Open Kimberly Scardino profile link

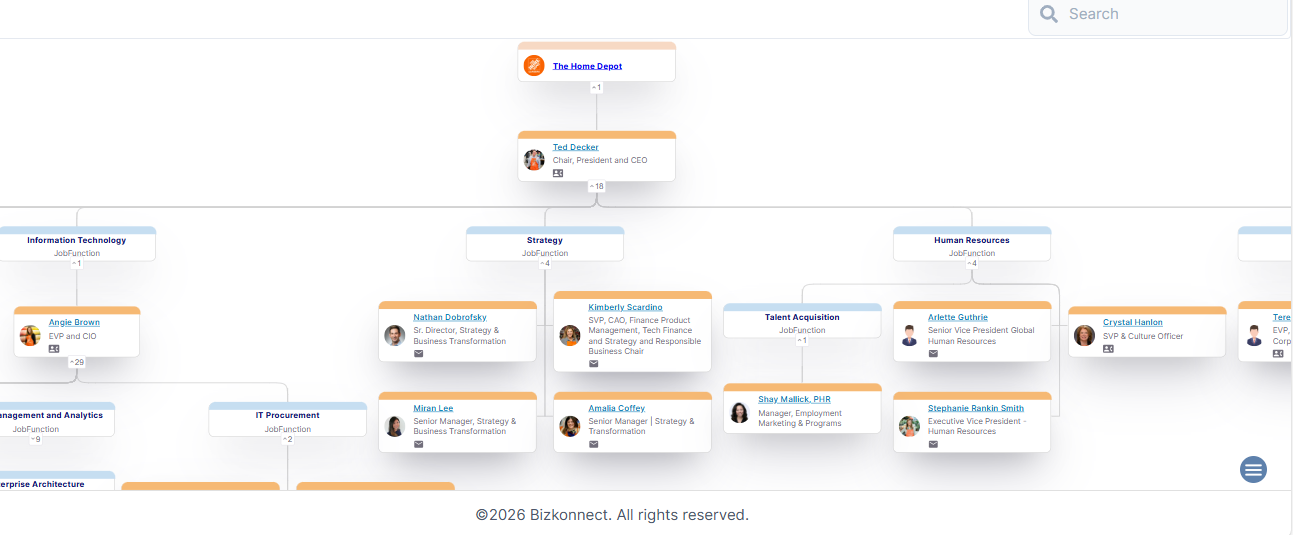click(625, 307)
